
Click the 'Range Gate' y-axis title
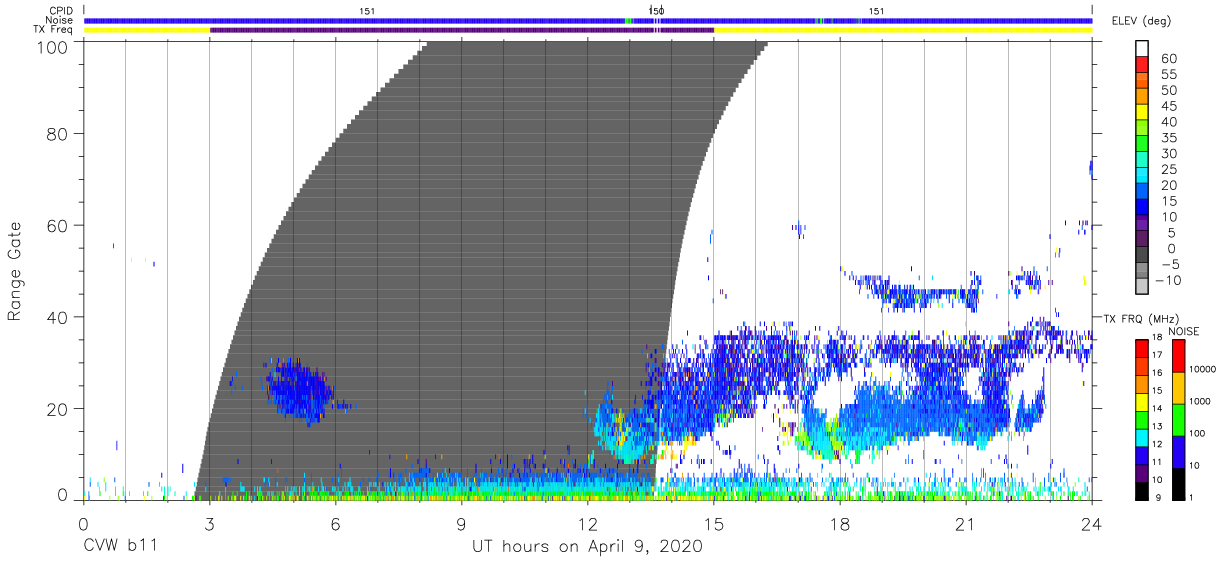[x=15, y=271]
